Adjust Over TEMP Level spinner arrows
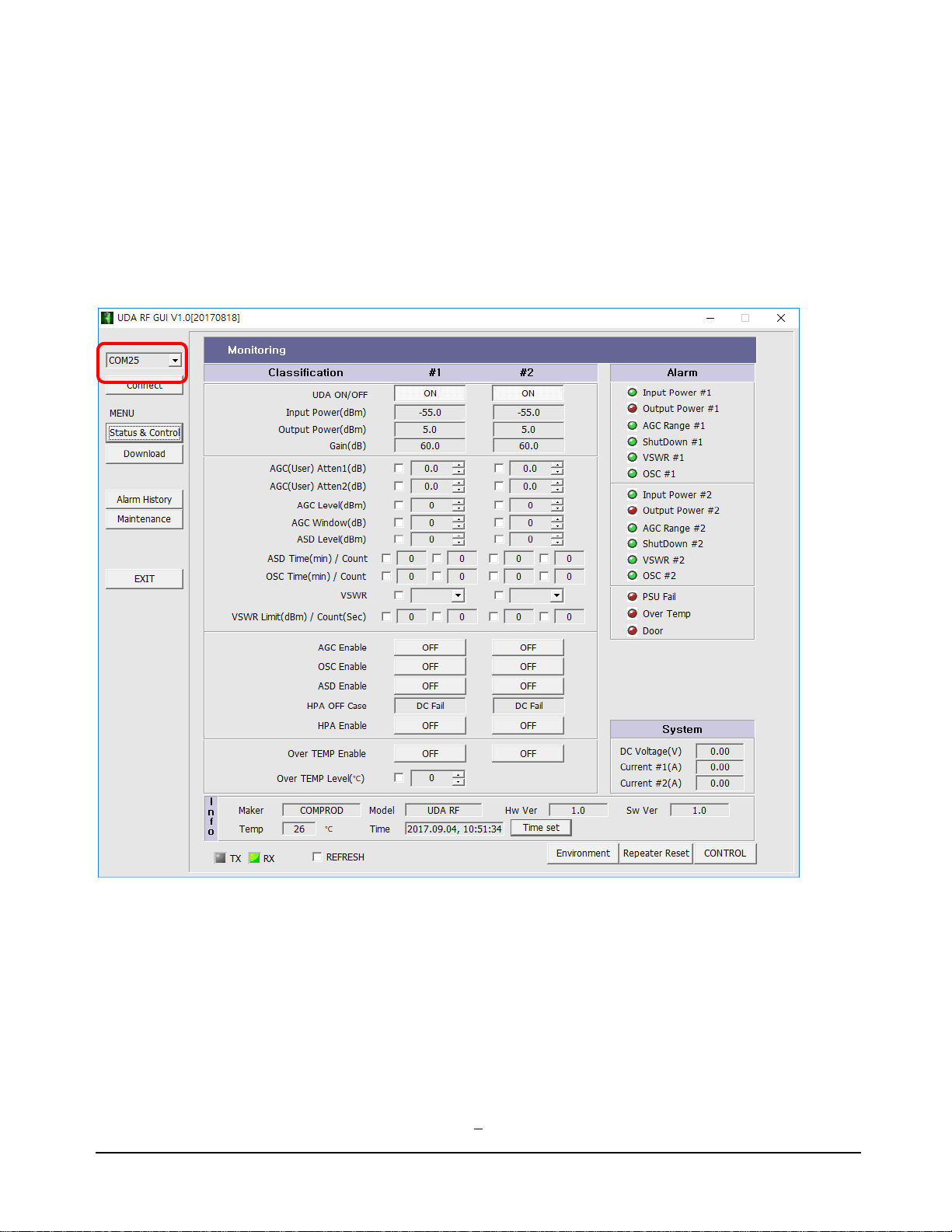Screen dimensions: 952x1232 pyautogui.click(x=459, y=777)
